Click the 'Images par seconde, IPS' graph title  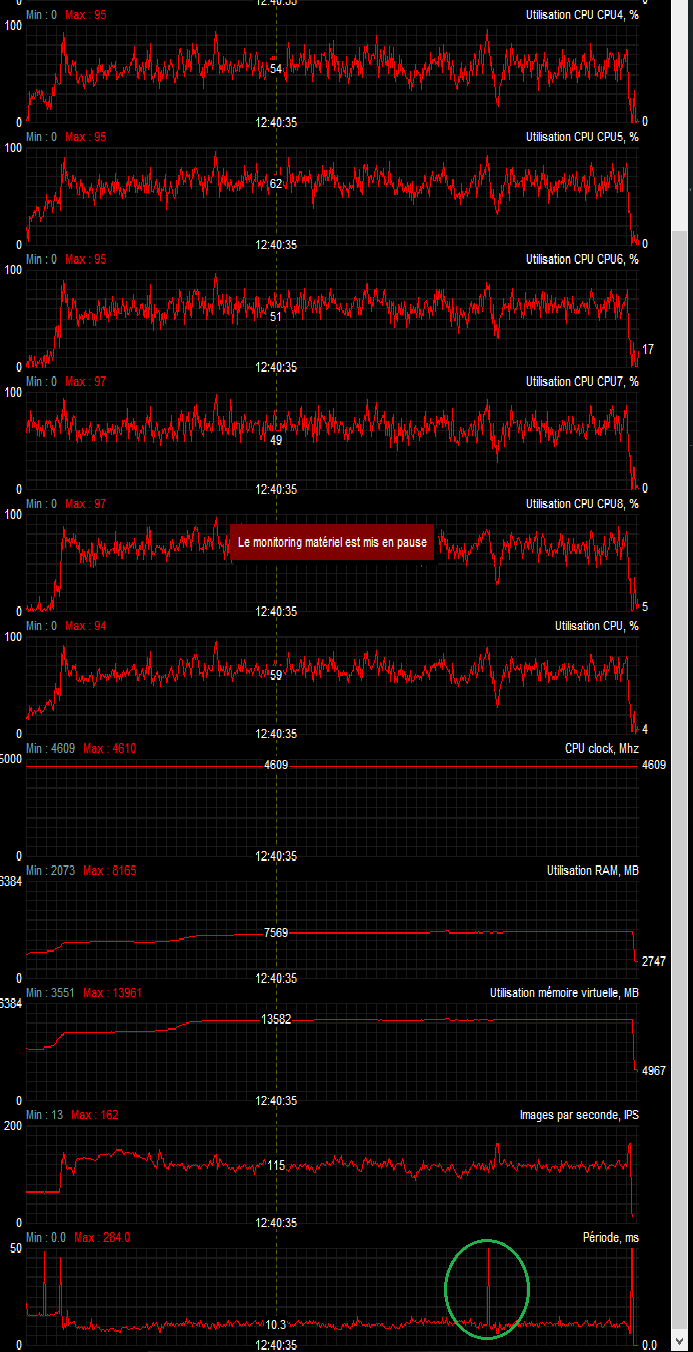click(579, 1114)
